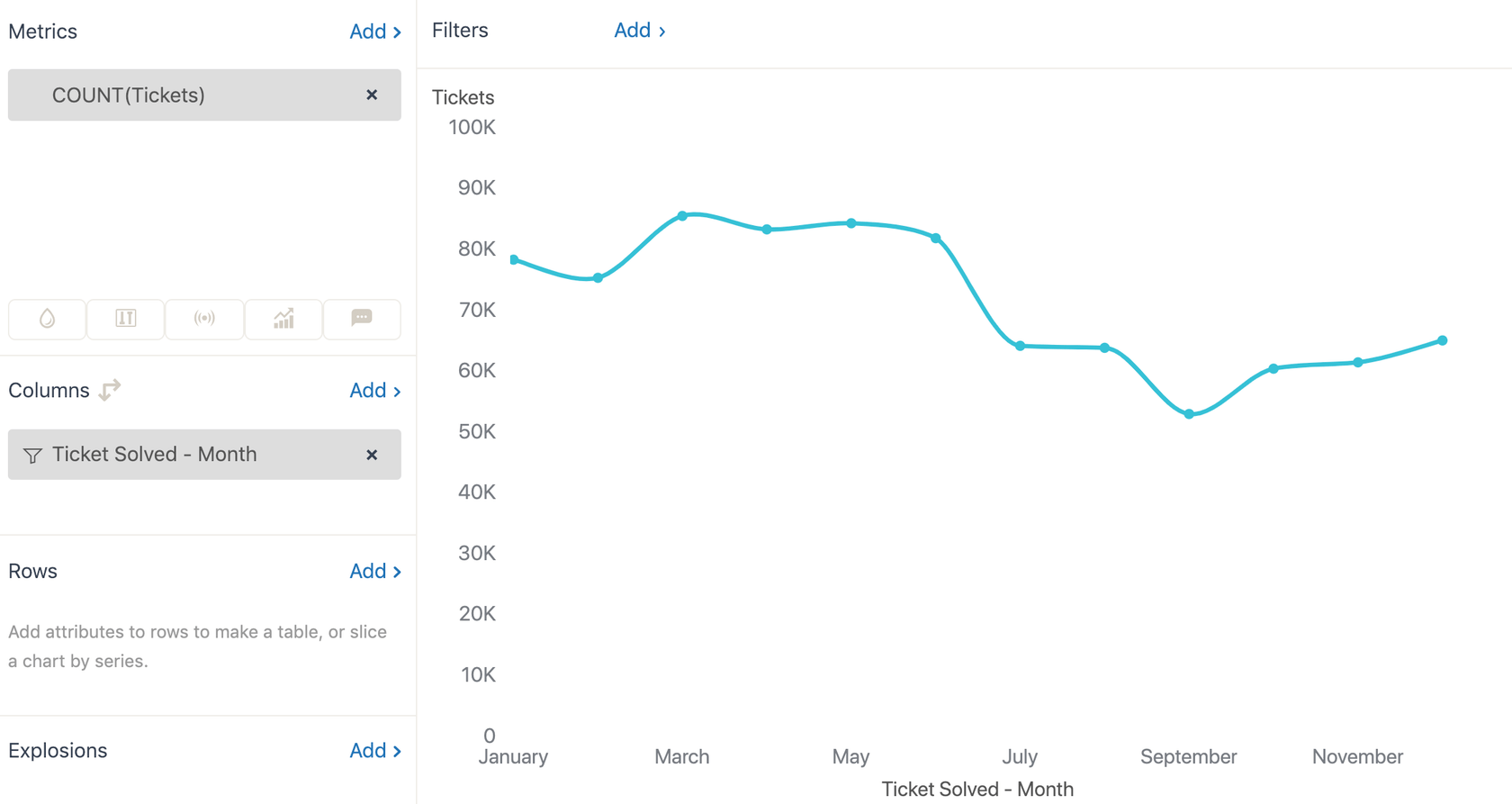Viewport: 1512px width, 804px height.
Task: Click the funnel filter icon on Ticket Solved - Month
Action: click(x=32, y=455)
